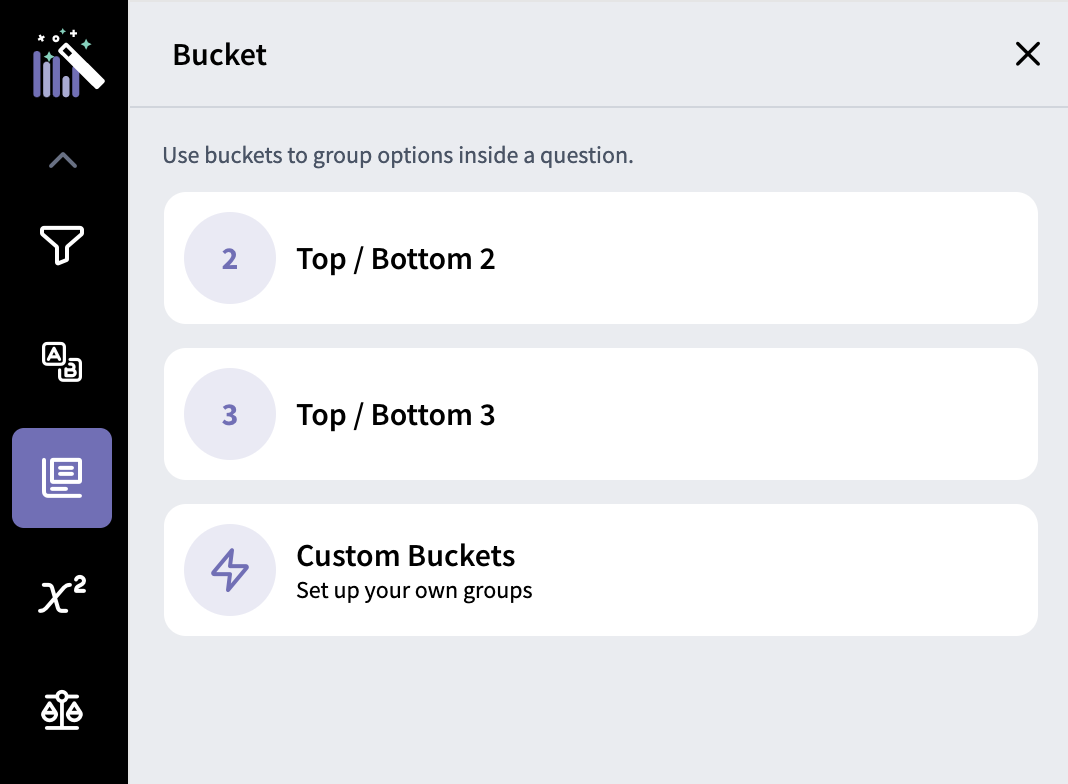Close the Bucket panel

coord(1027,54)
